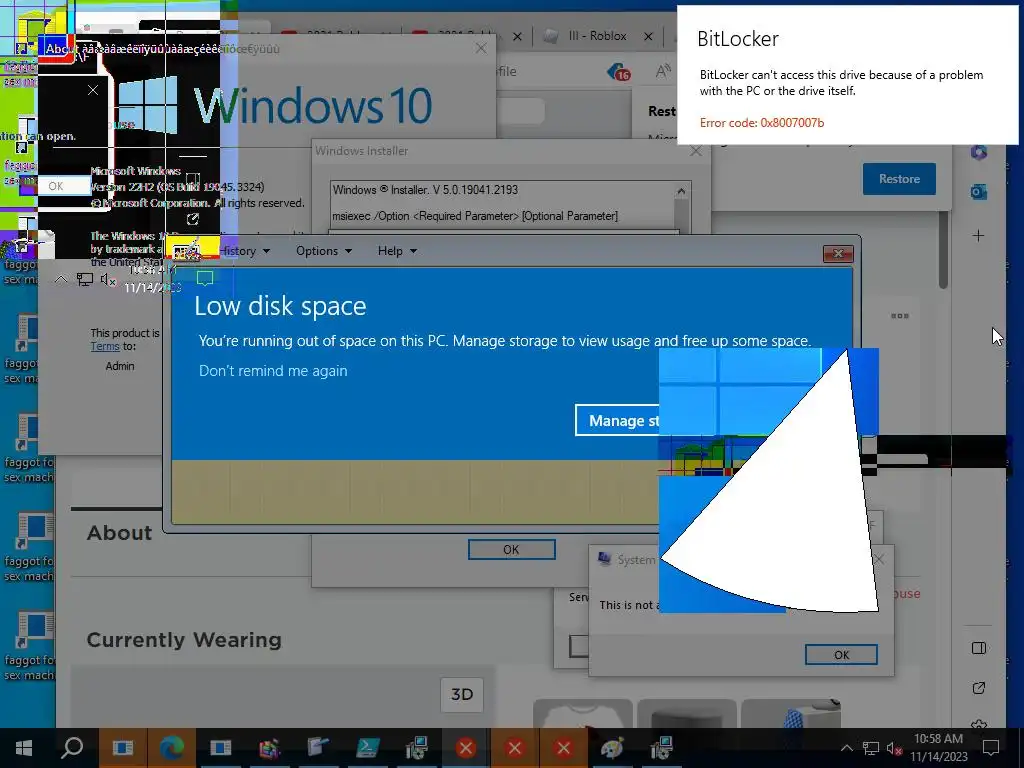Click the About heading on Roblox page
This screenshot has height=768, width=1024.
[120, 533]
